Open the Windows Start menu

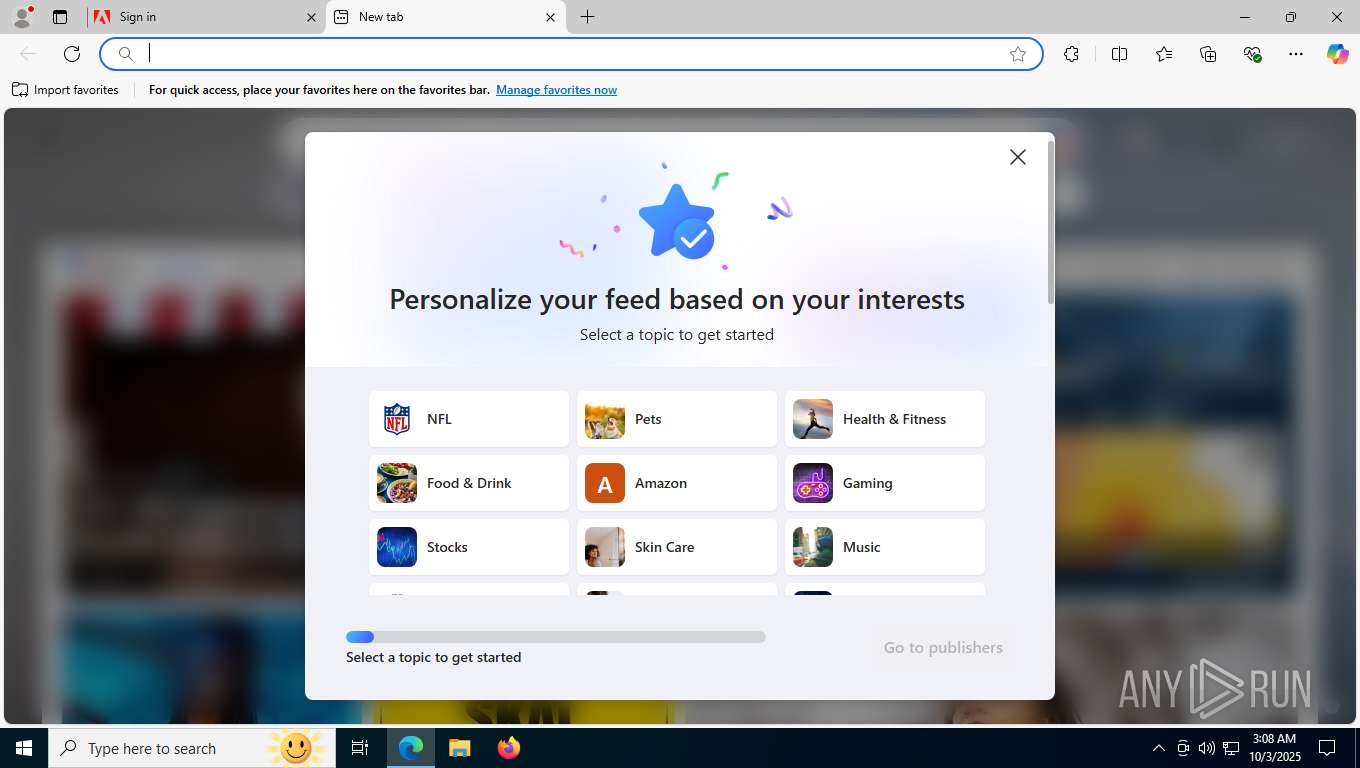[x=24, y=748]
